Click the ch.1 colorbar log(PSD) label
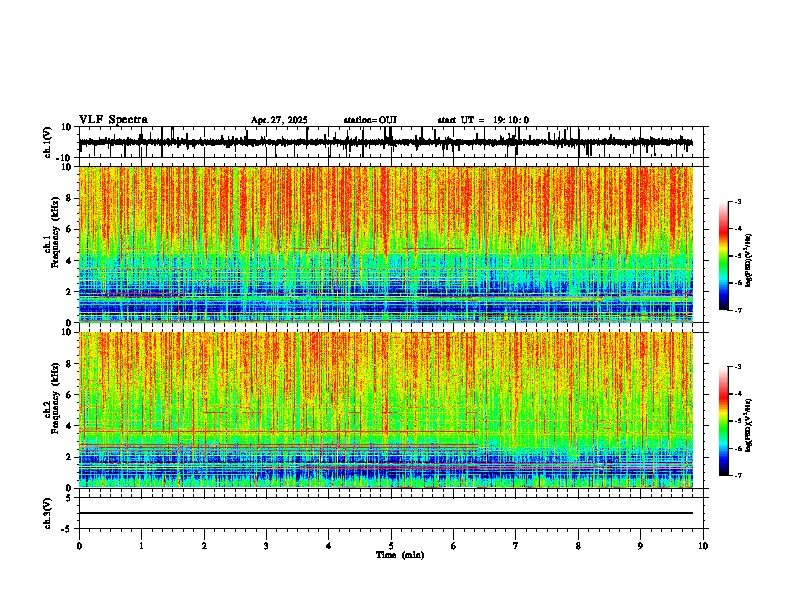Screen dimensions: 792x612 pos(749,261)
